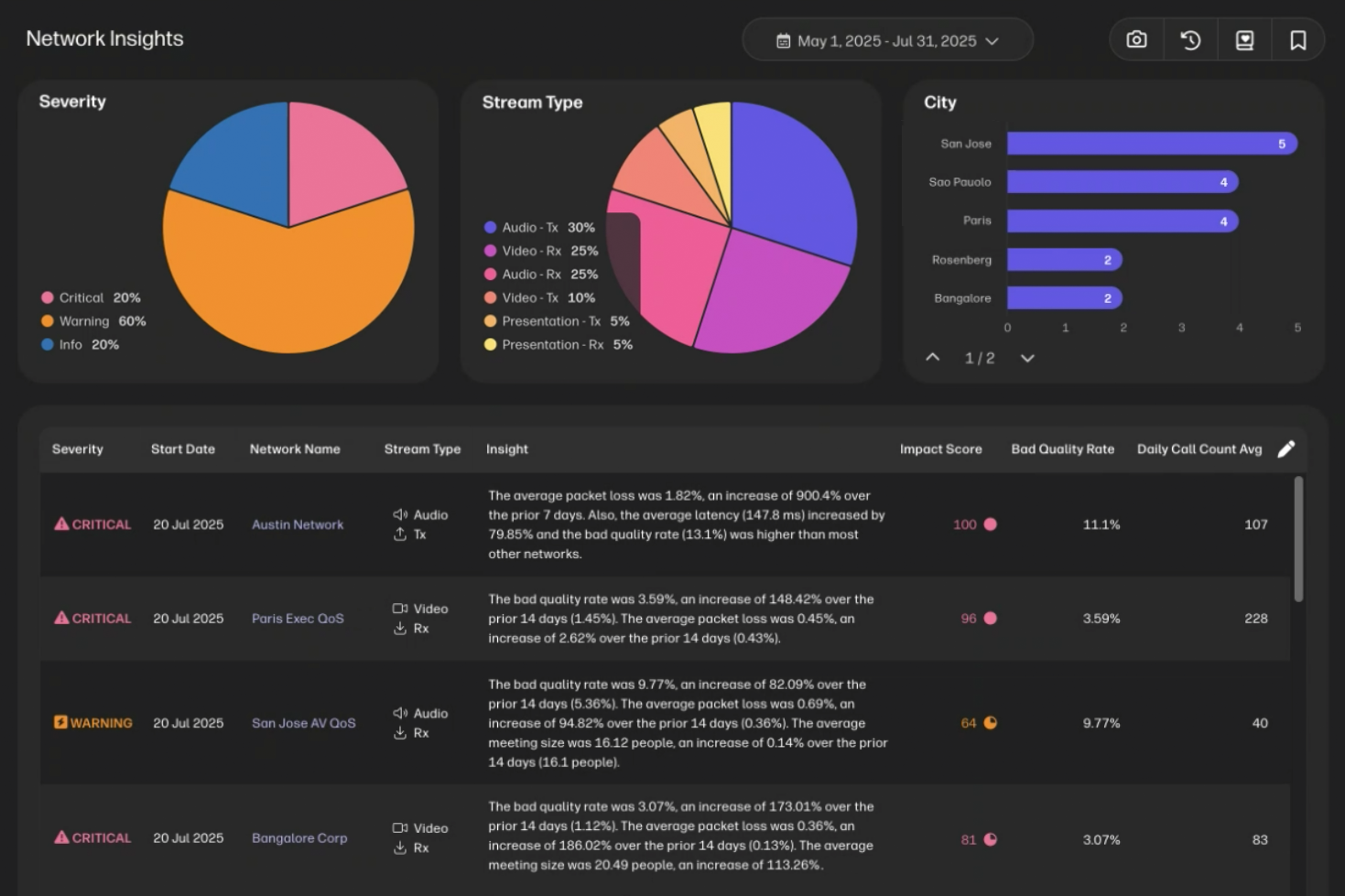Open the Paris Exec QoS network link
The height and width of the screenshot is (896, 1345).
297,618
